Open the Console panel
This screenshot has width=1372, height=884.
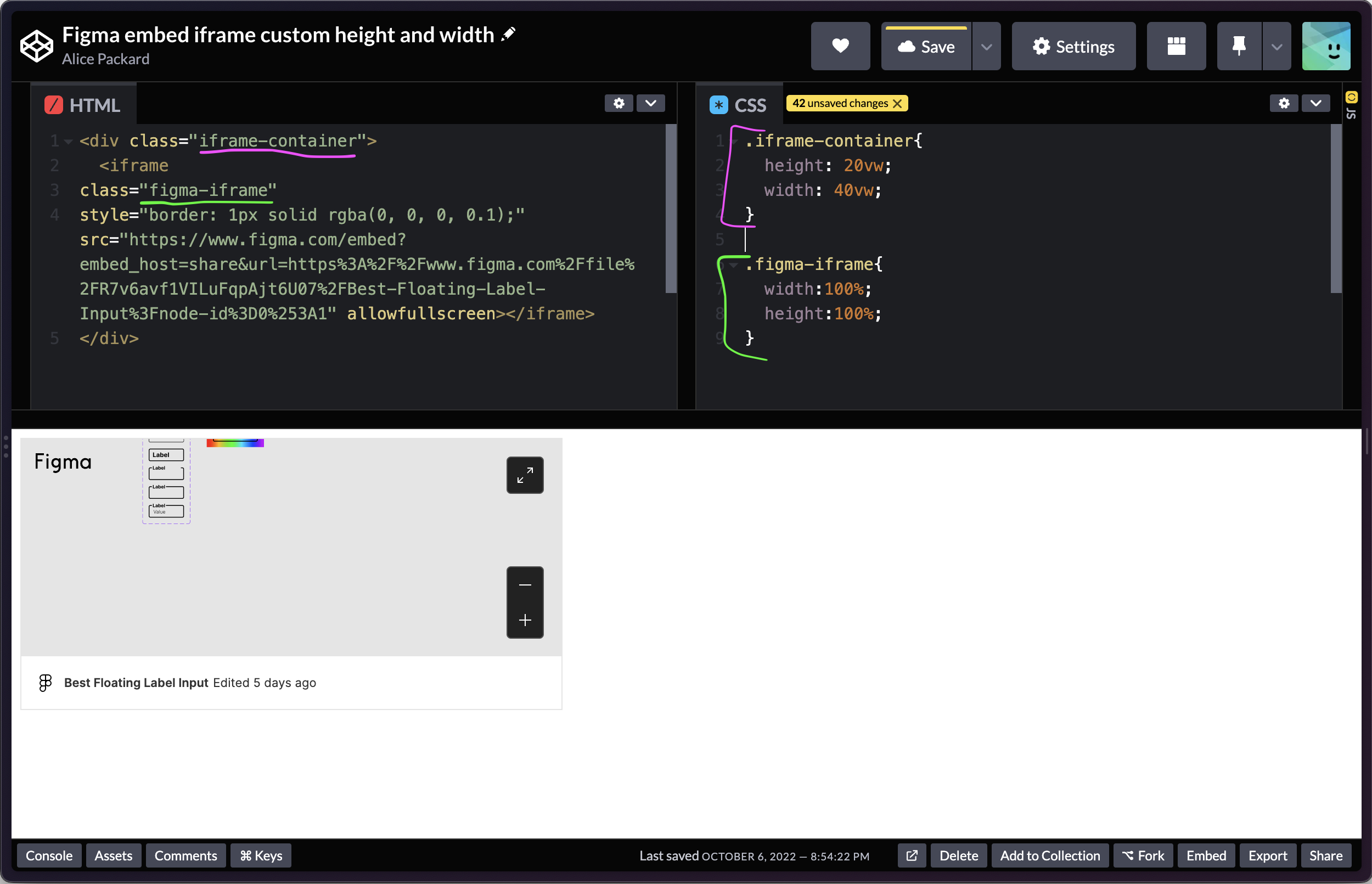[49, 855]
